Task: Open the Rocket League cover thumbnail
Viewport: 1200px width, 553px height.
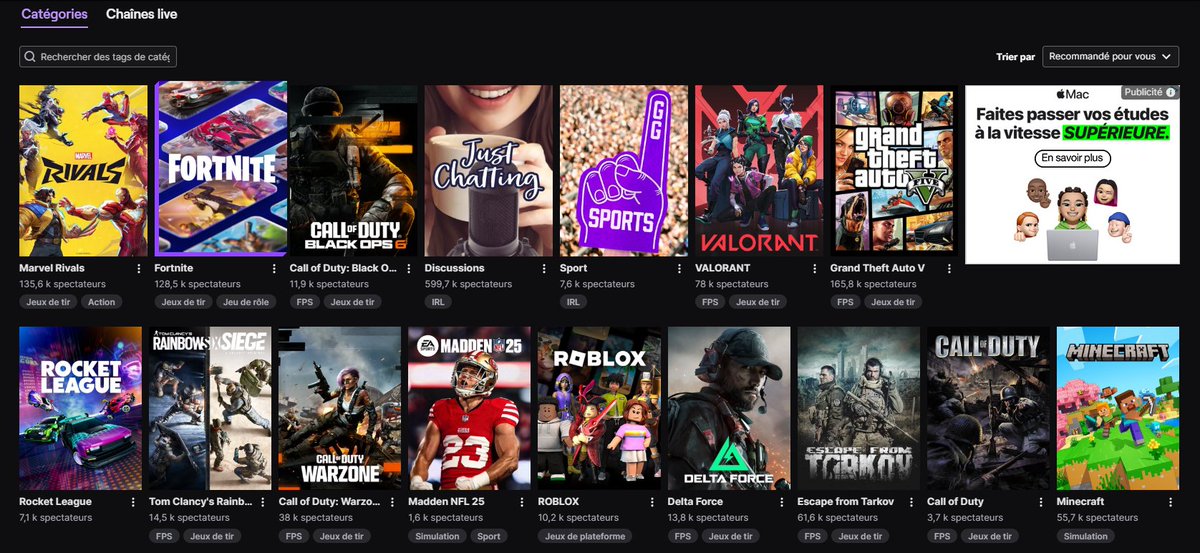Action: click(x=80, y=408)
